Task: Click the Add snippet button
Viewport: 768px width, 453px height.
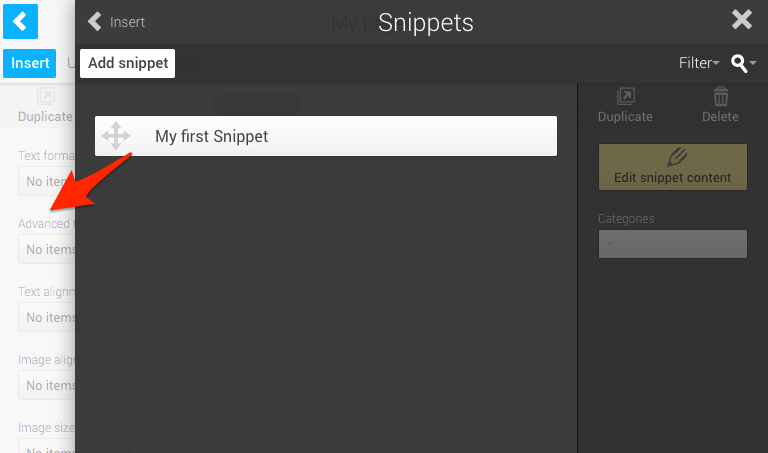Action: tap(128, 63)
